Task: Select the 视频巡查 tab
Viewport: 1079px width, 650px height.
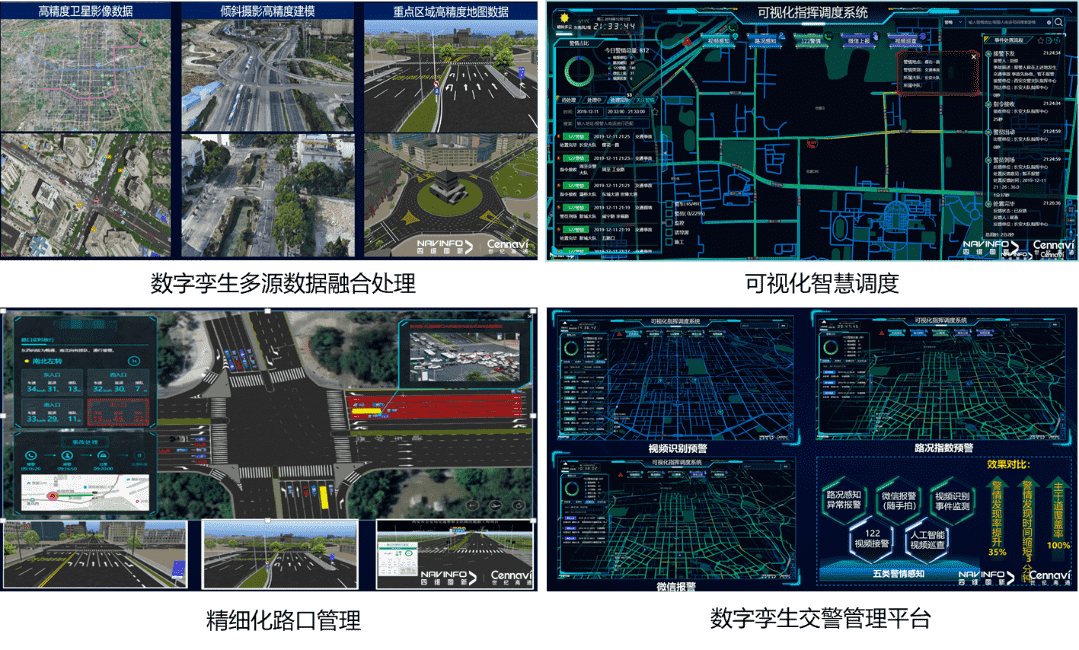Action: 905,41
